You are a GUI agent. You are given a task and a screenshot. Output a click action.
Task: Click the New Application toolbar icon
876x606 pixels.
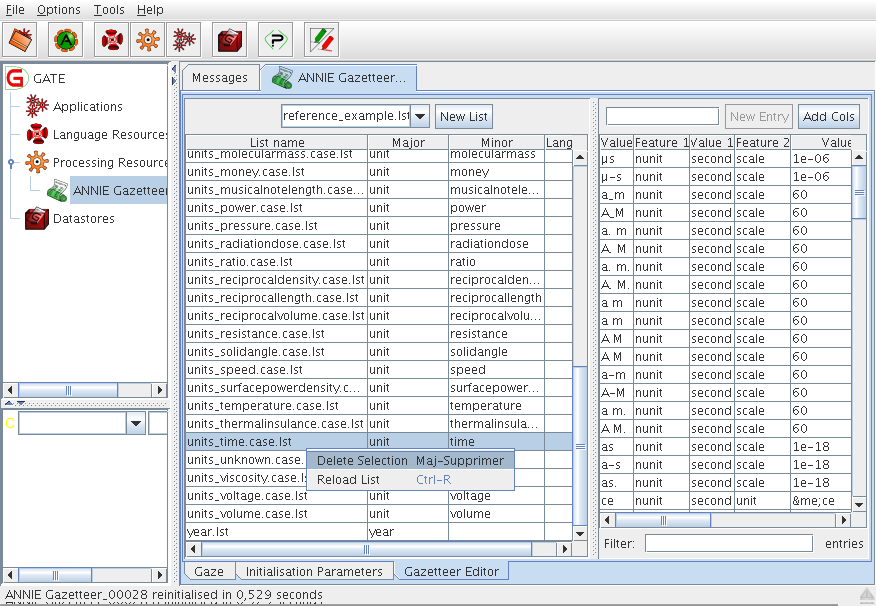pyautogui.click(x=183, y=40)
